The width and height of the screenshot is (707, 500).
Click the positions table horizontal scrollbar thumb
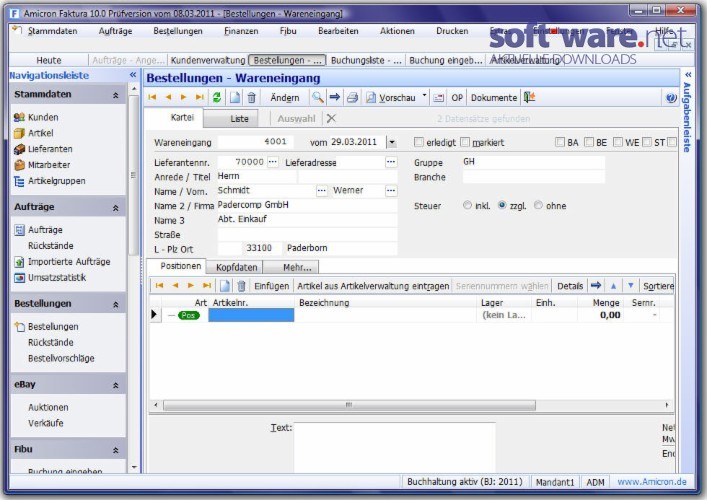349,405
